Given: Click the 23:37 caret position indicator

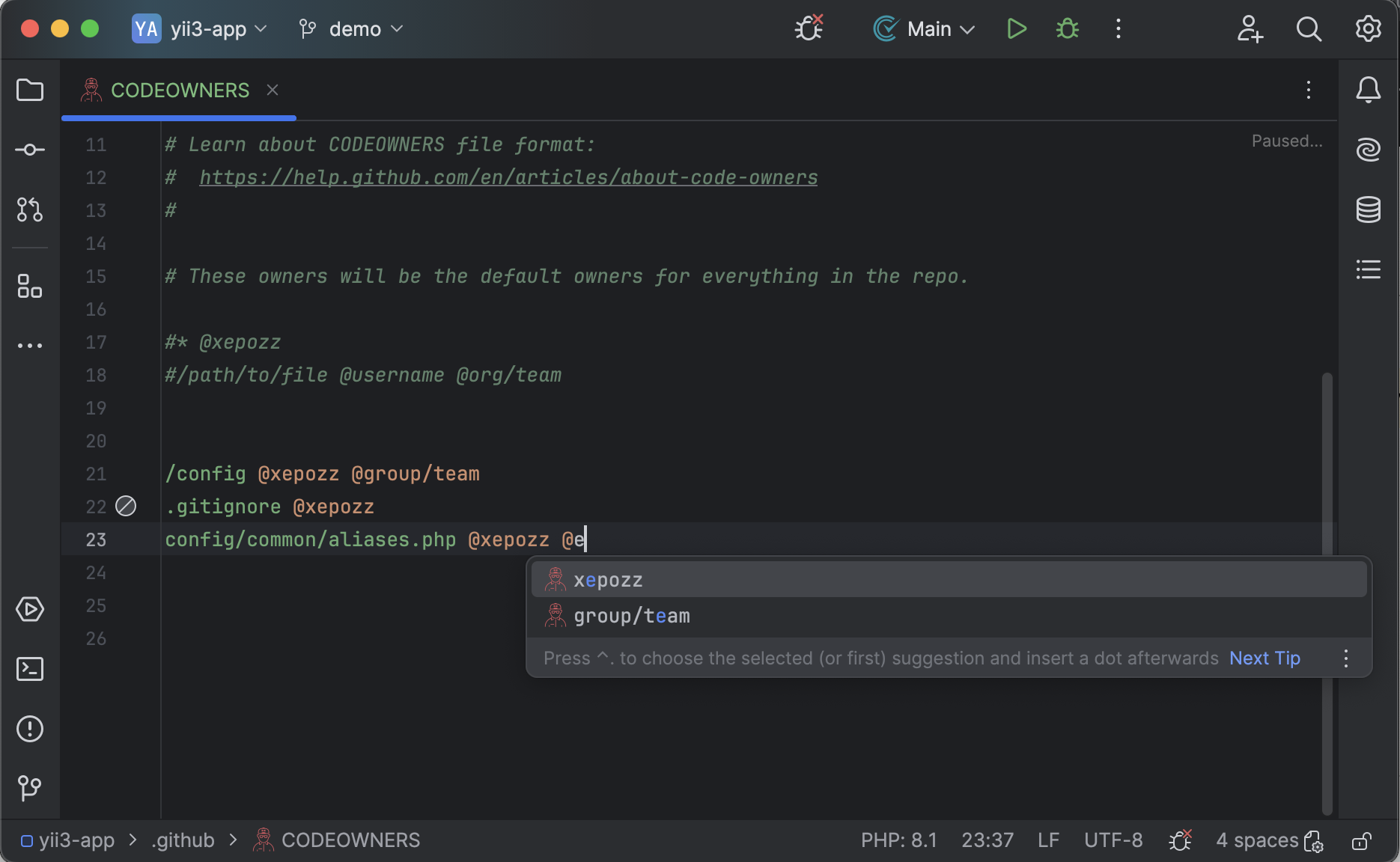Looking at the screenshot, I should (987, 840).
